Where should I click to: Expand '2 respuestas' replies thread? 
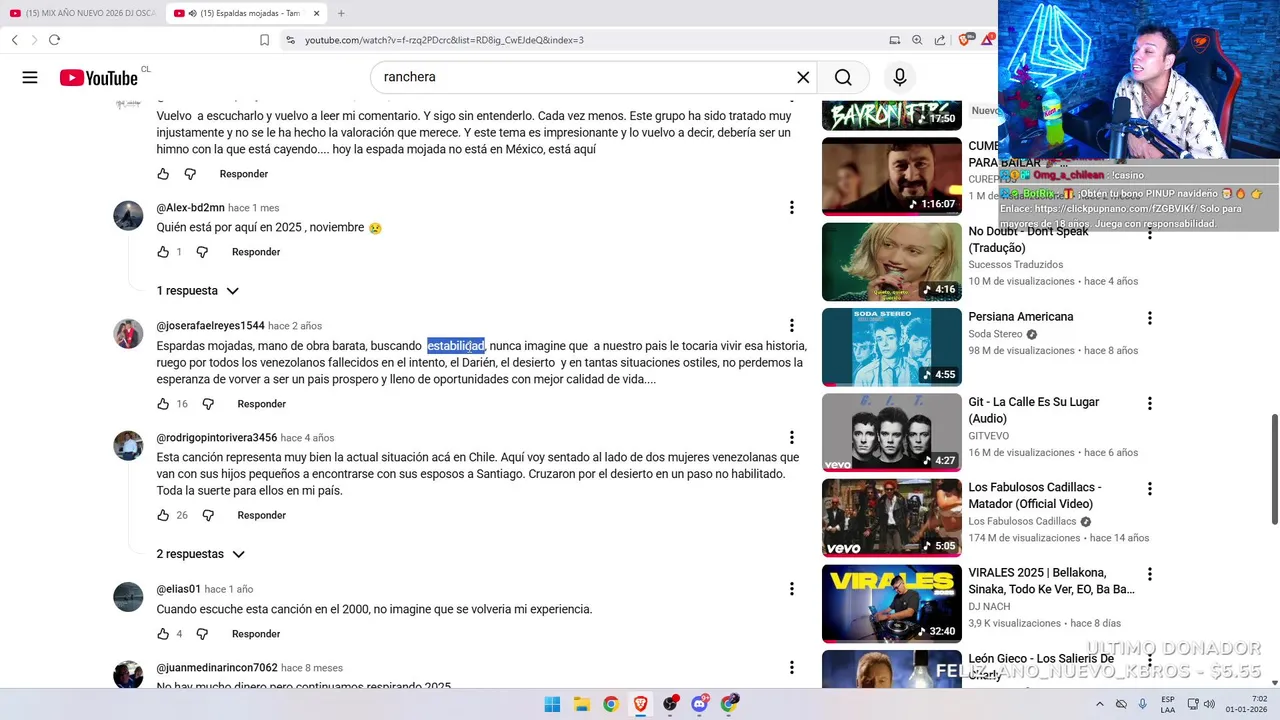[201, 554]
